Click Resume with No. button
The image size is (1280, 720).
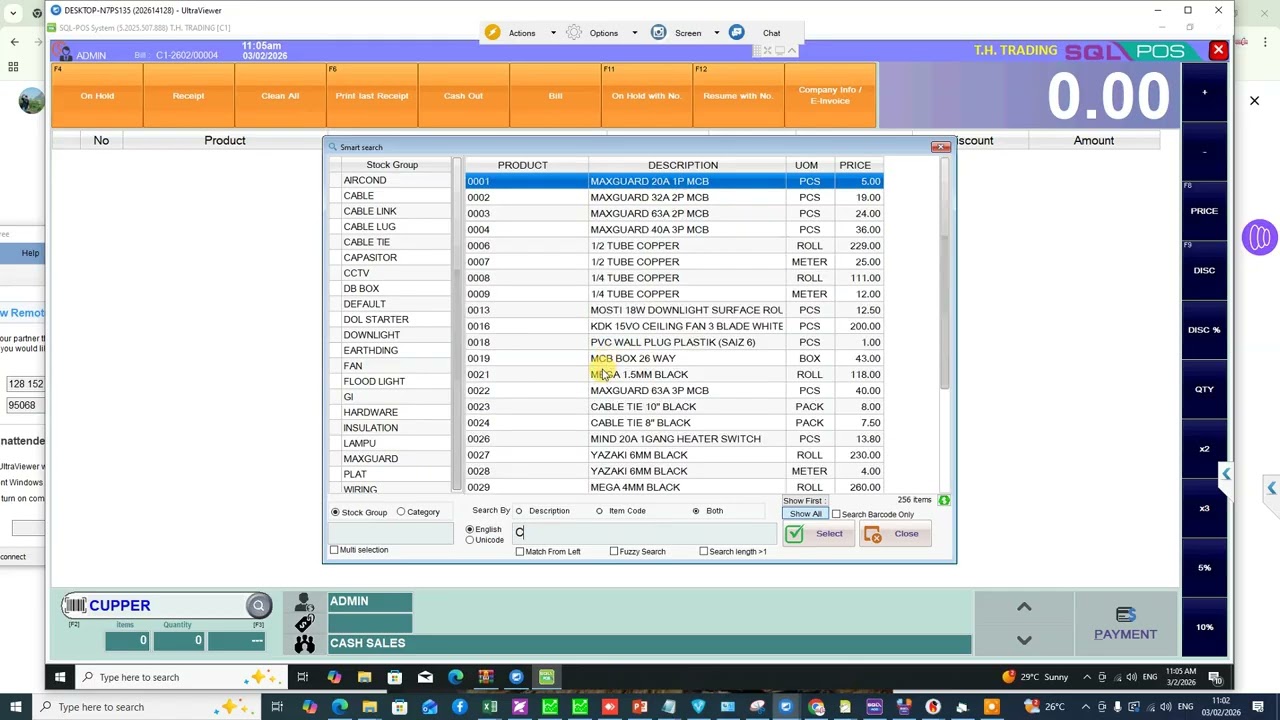pos(738,96)
